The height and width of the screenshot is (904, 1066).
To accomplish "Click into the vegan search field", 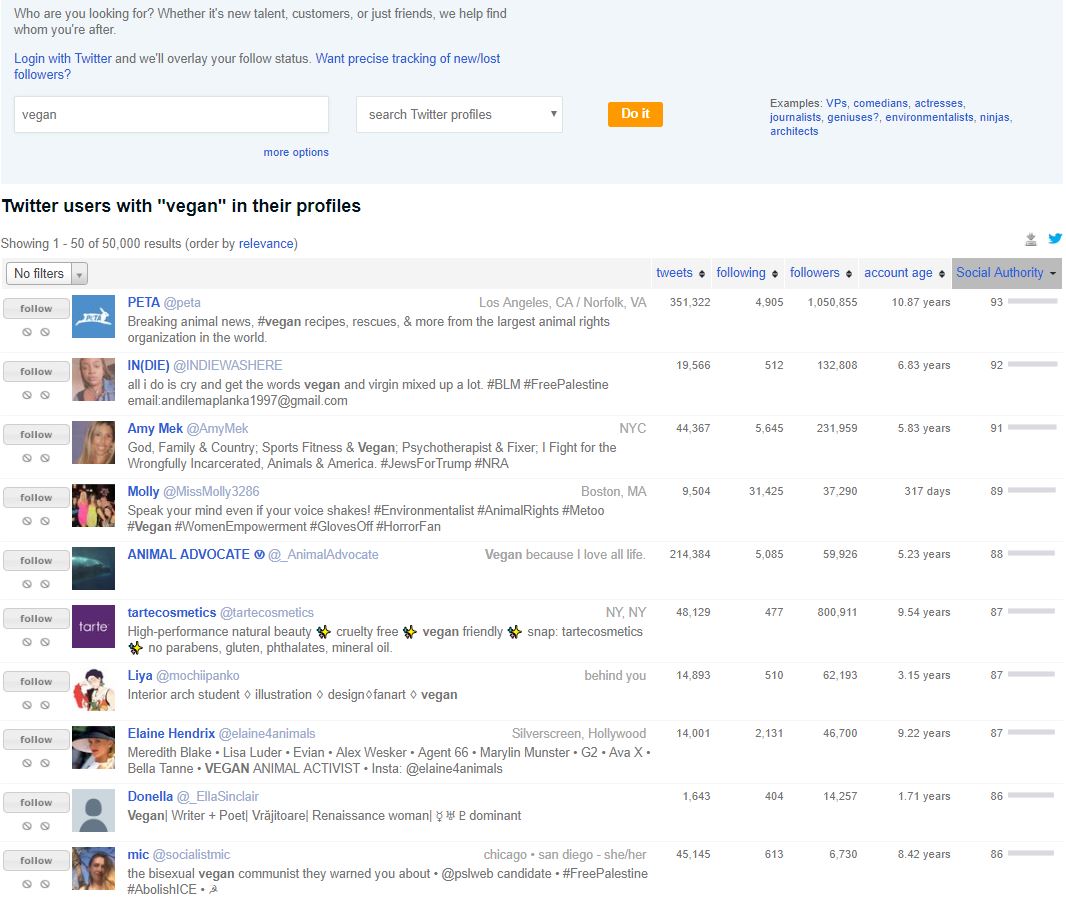I will pos(171,114).
